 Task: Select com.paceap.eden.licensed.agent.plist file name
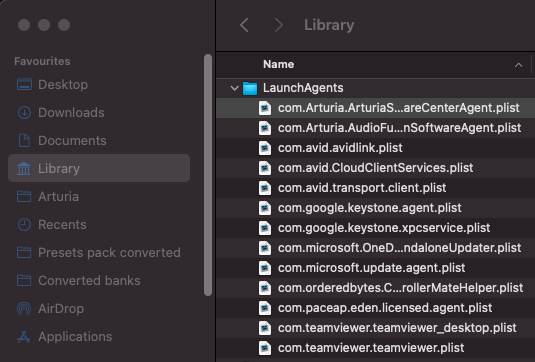pyautogui.click(x=385, y=308)
